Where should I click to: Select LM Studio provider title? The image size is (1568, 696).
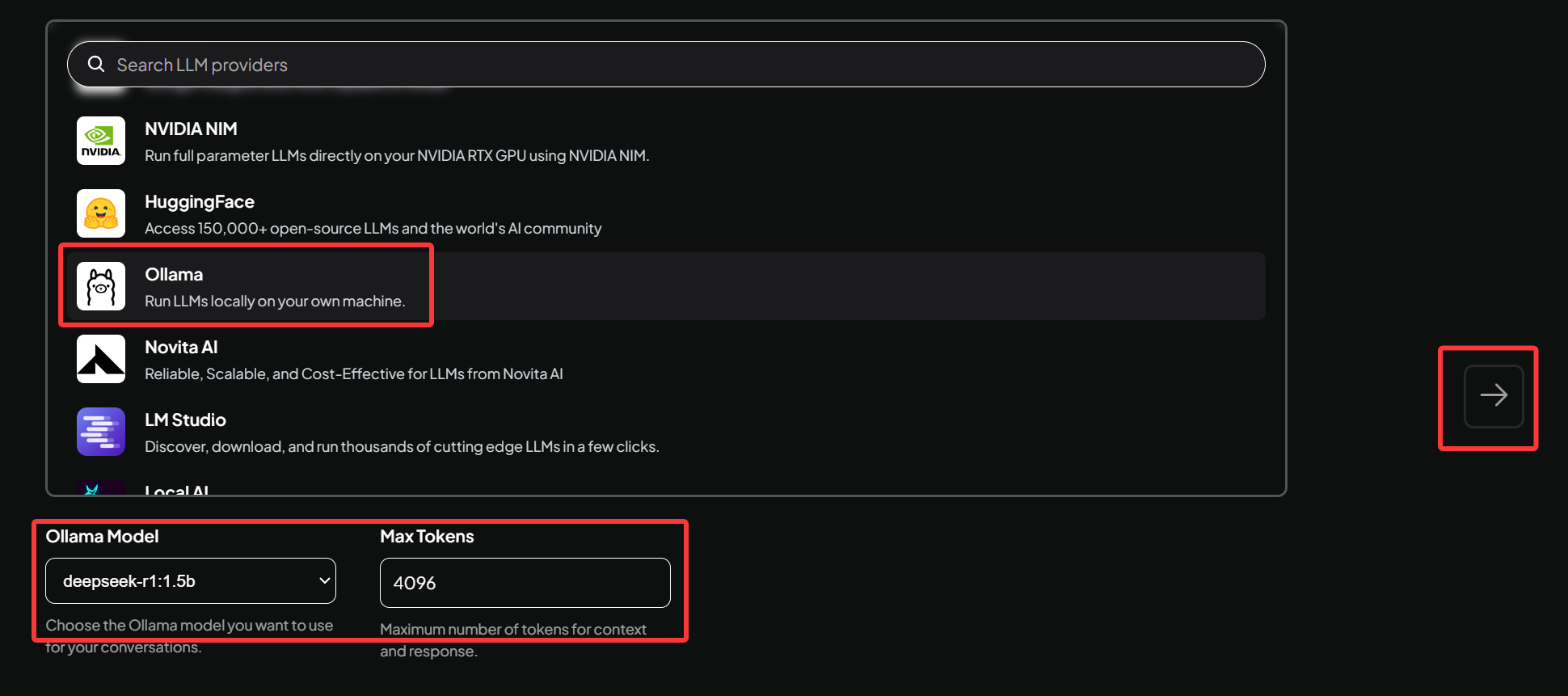pos(185,420)
